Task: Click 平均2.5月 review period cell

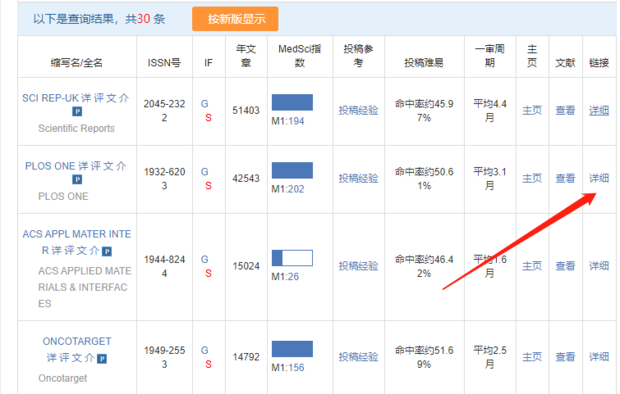Action: 490,357
